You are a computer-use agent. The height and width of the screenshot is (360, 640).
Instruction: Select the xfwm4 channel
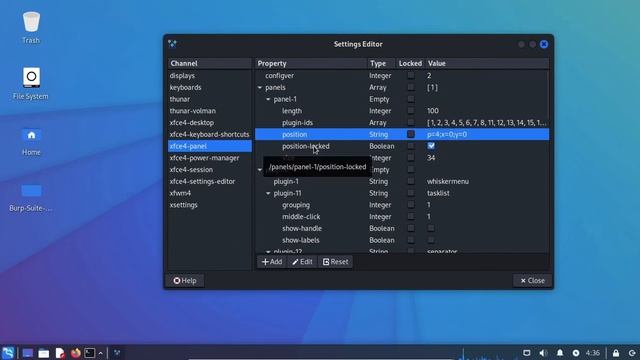pos(210,193)
